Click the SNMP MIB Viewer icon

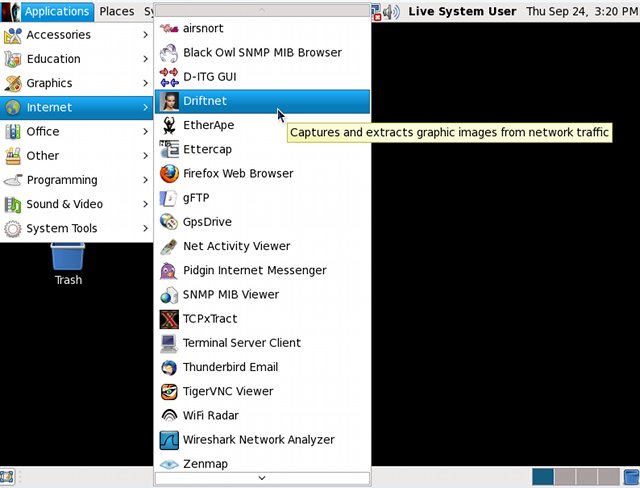coord(169,295)
